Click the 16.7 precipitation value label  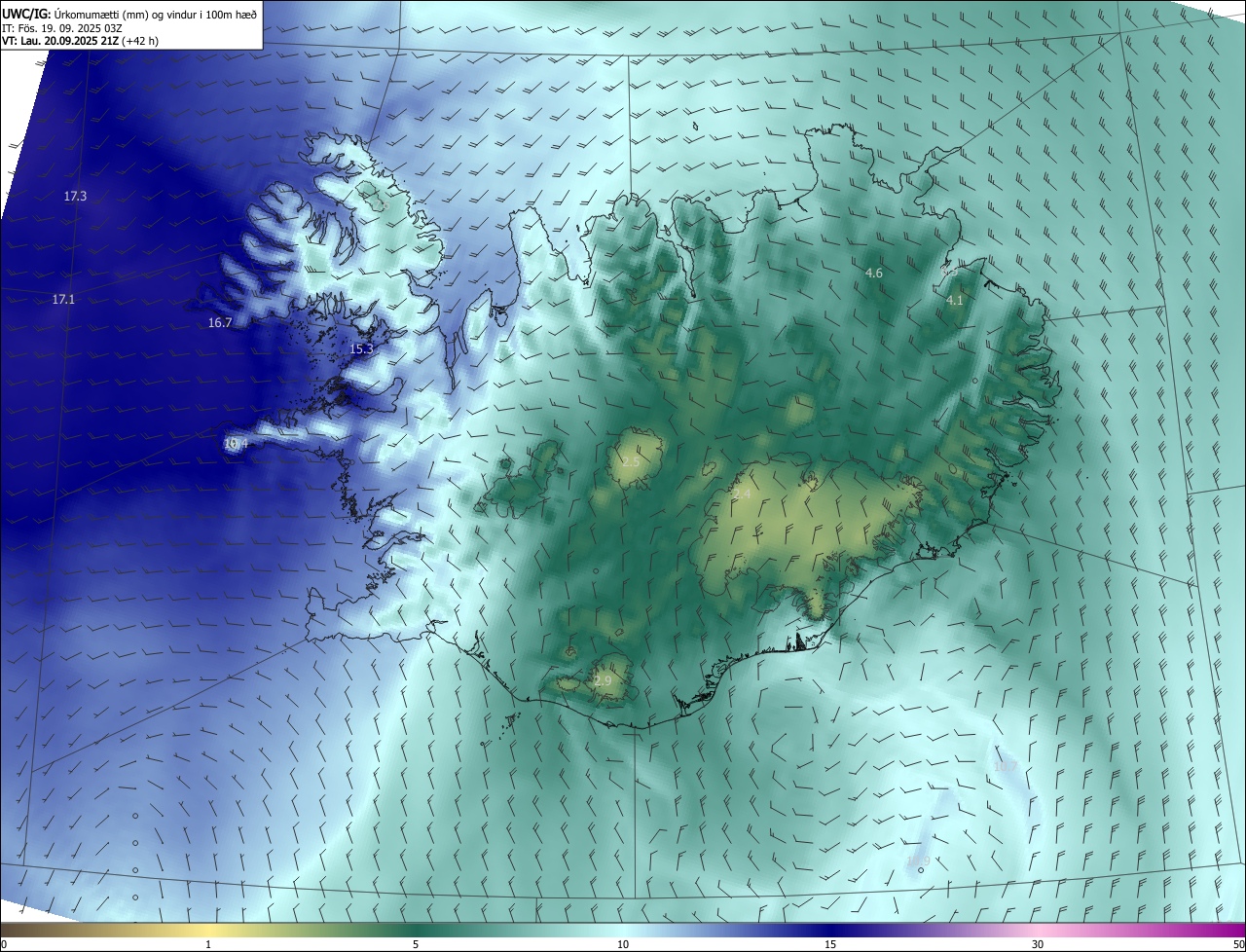220,323
